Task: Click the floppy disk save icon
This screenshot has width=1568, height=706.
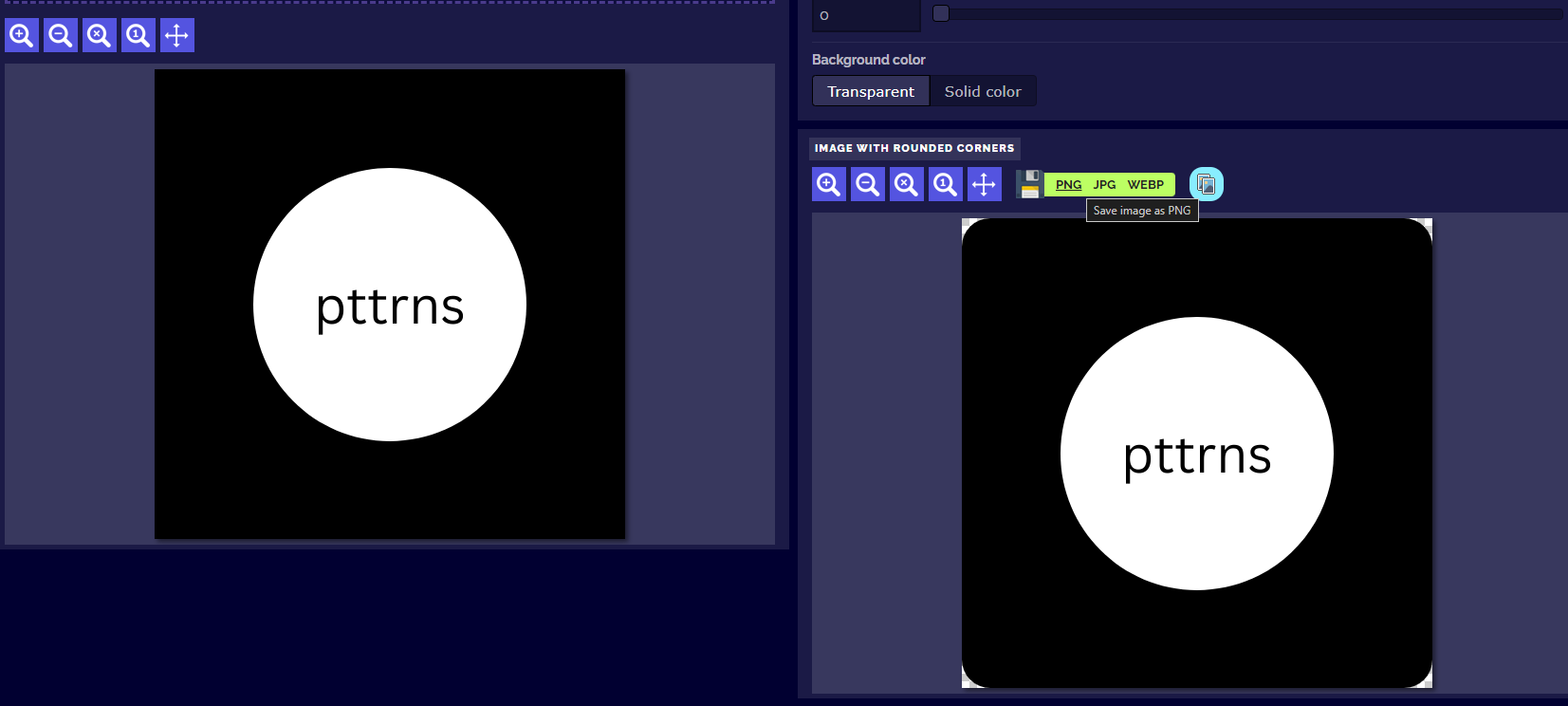Action: pos(1029,184)
